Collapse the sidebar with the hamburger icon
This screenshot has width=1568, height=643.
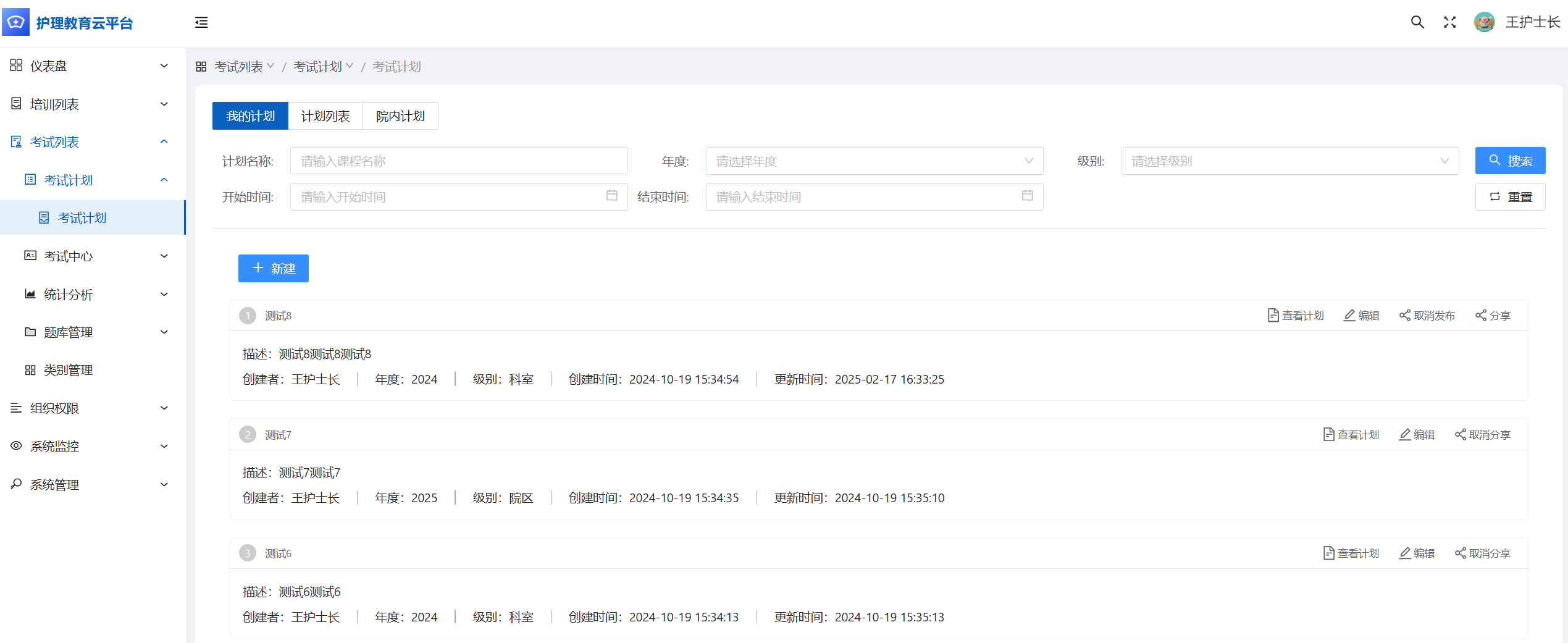[x=201, y=23]
